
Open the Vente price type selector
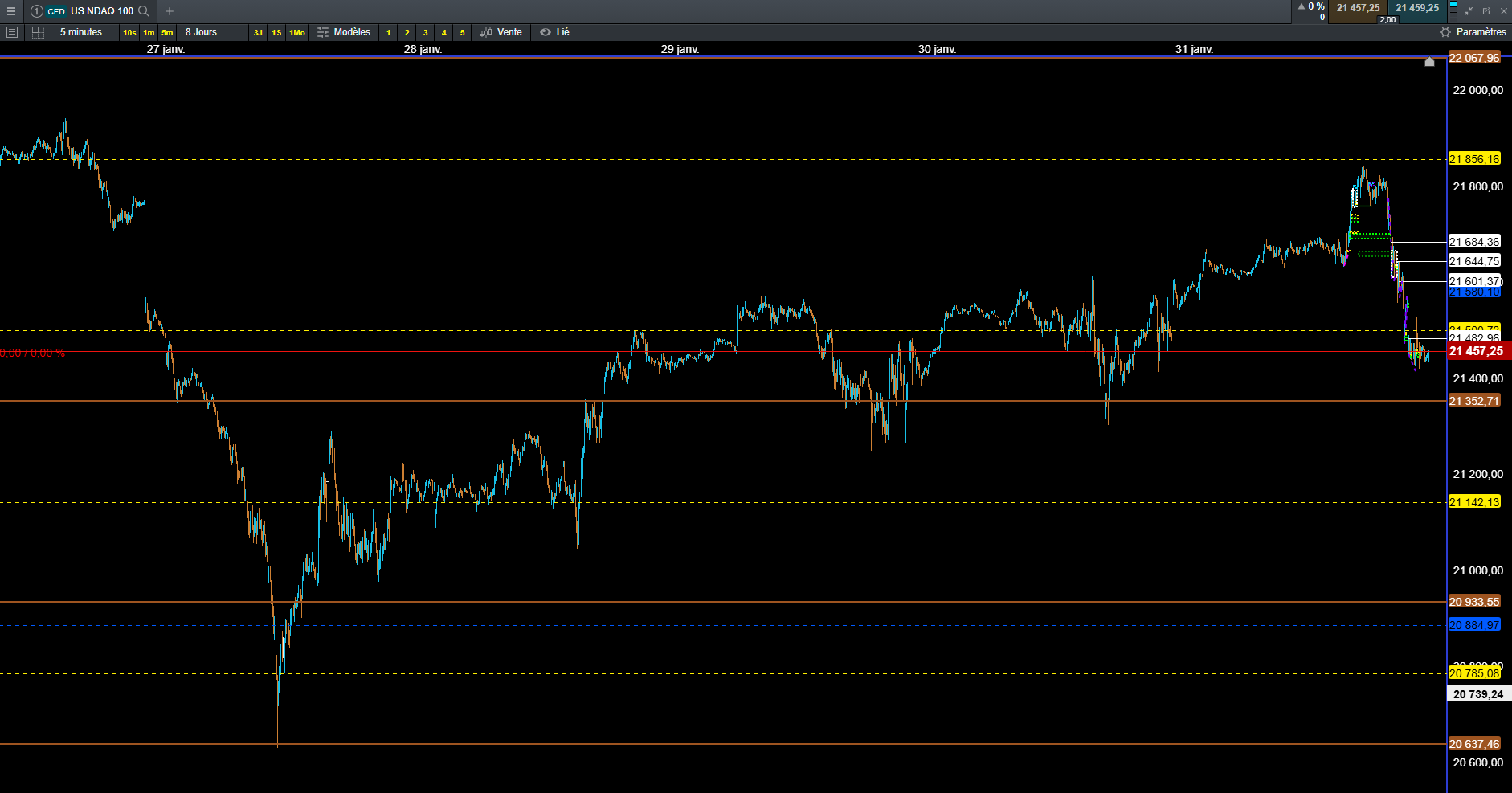point(501,32)
